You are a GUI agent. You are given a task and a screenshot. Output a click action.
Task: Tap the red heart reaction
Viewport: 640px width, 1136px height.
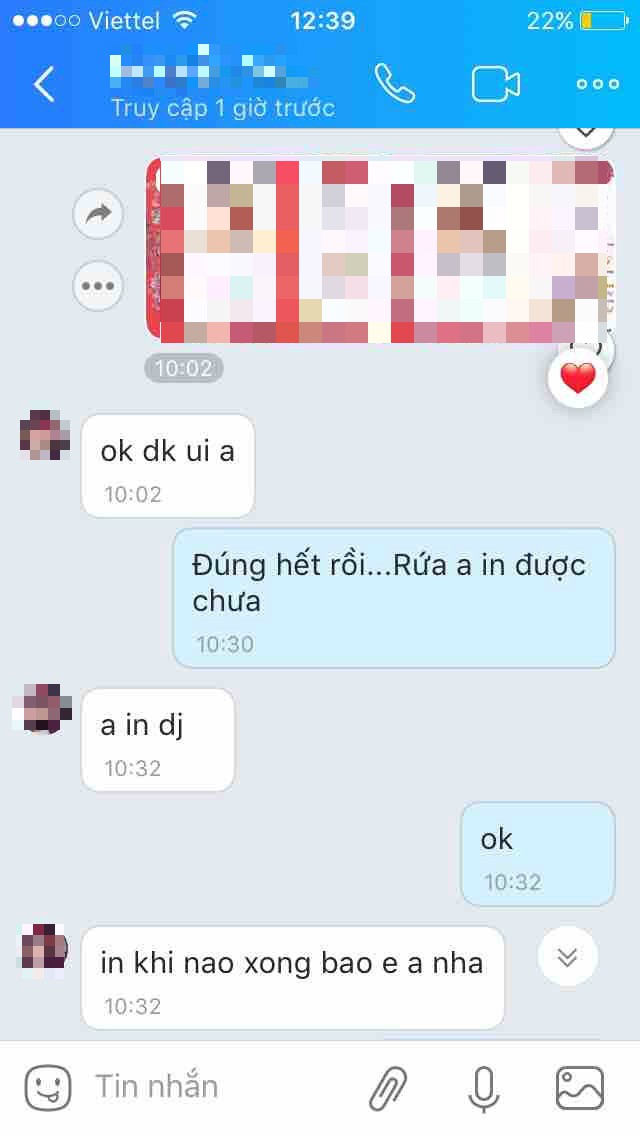(578, 378)
